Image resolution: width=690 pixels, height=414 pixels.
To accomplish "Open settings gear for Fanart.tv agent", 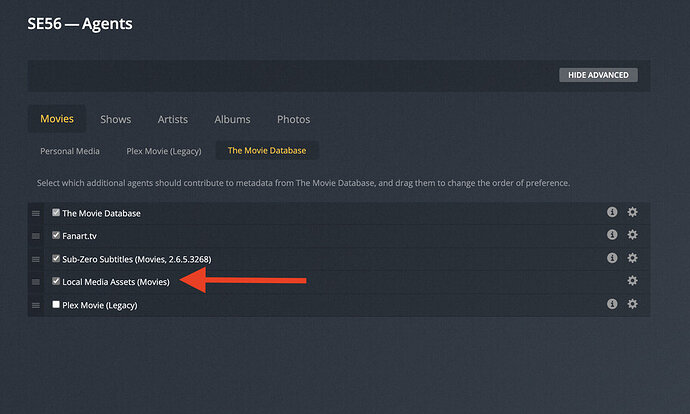I will [632, 234].
